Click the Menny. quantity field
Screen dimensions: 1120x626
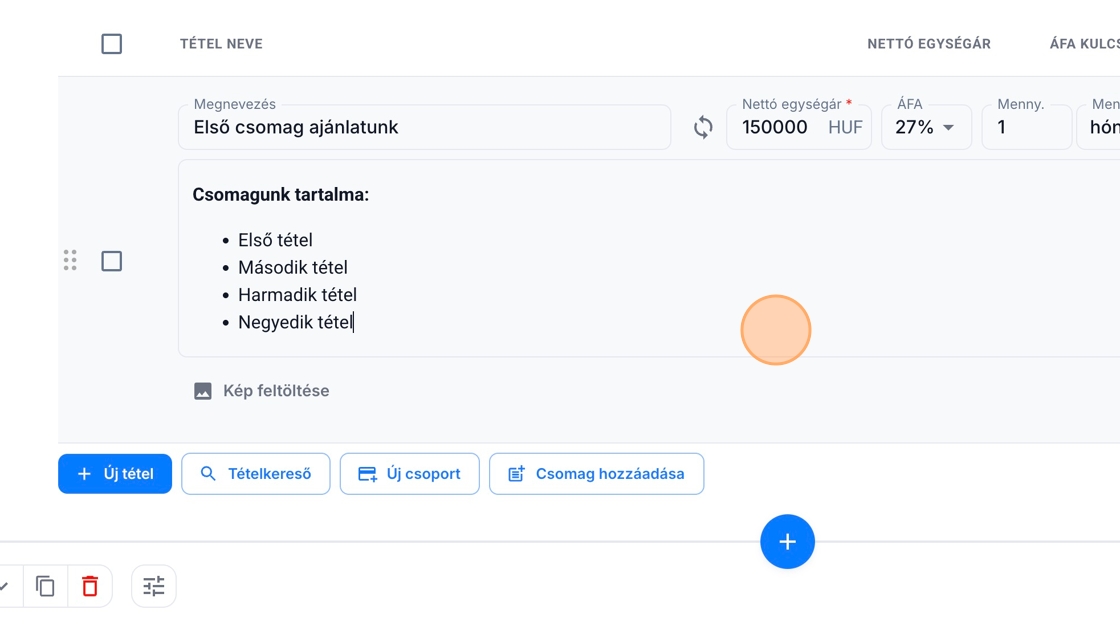(1025, 128)
